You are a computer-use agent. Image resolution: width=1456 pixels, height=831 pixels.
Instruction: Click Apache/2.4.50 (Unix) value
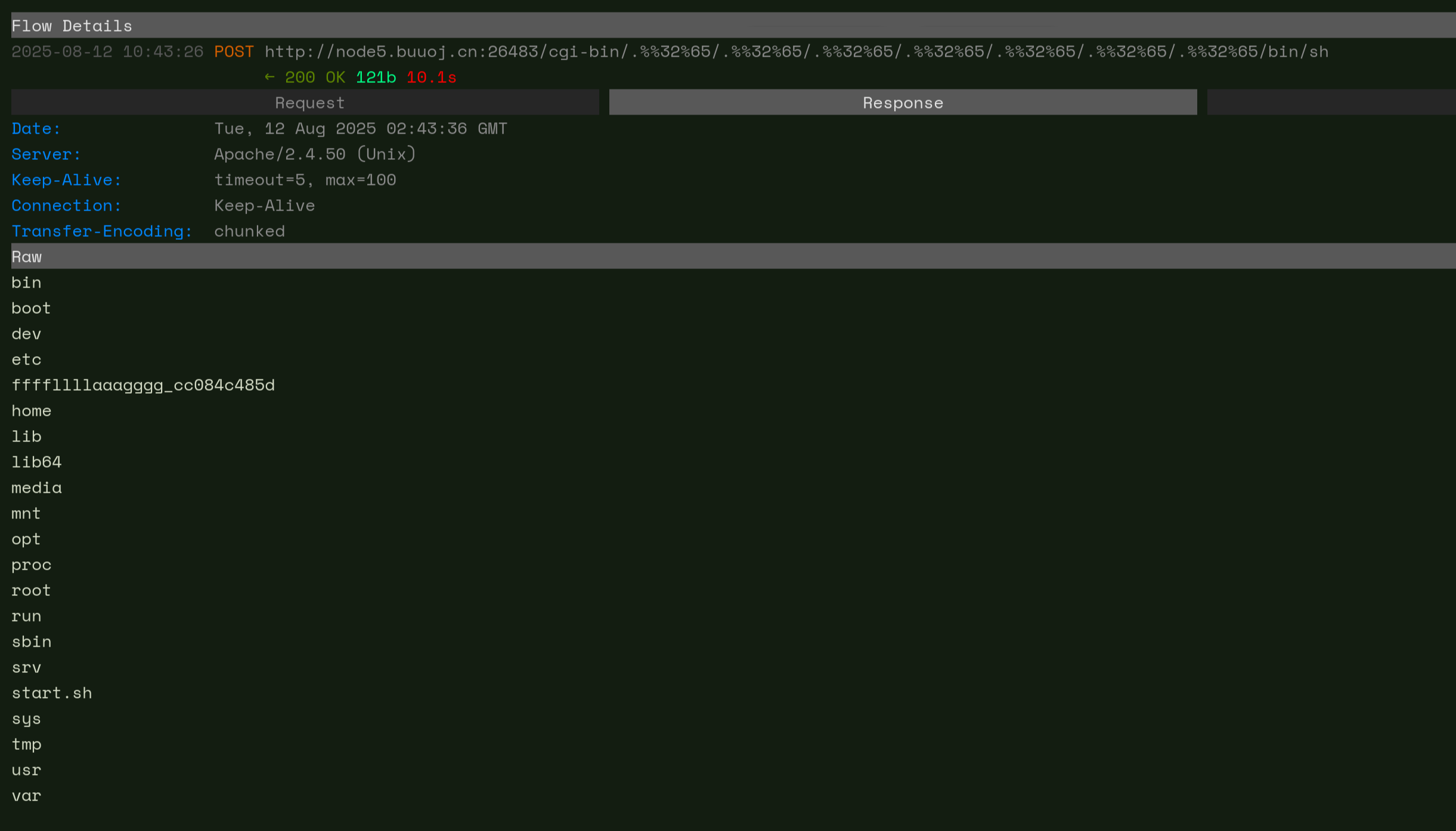click(x=315, y=155)
